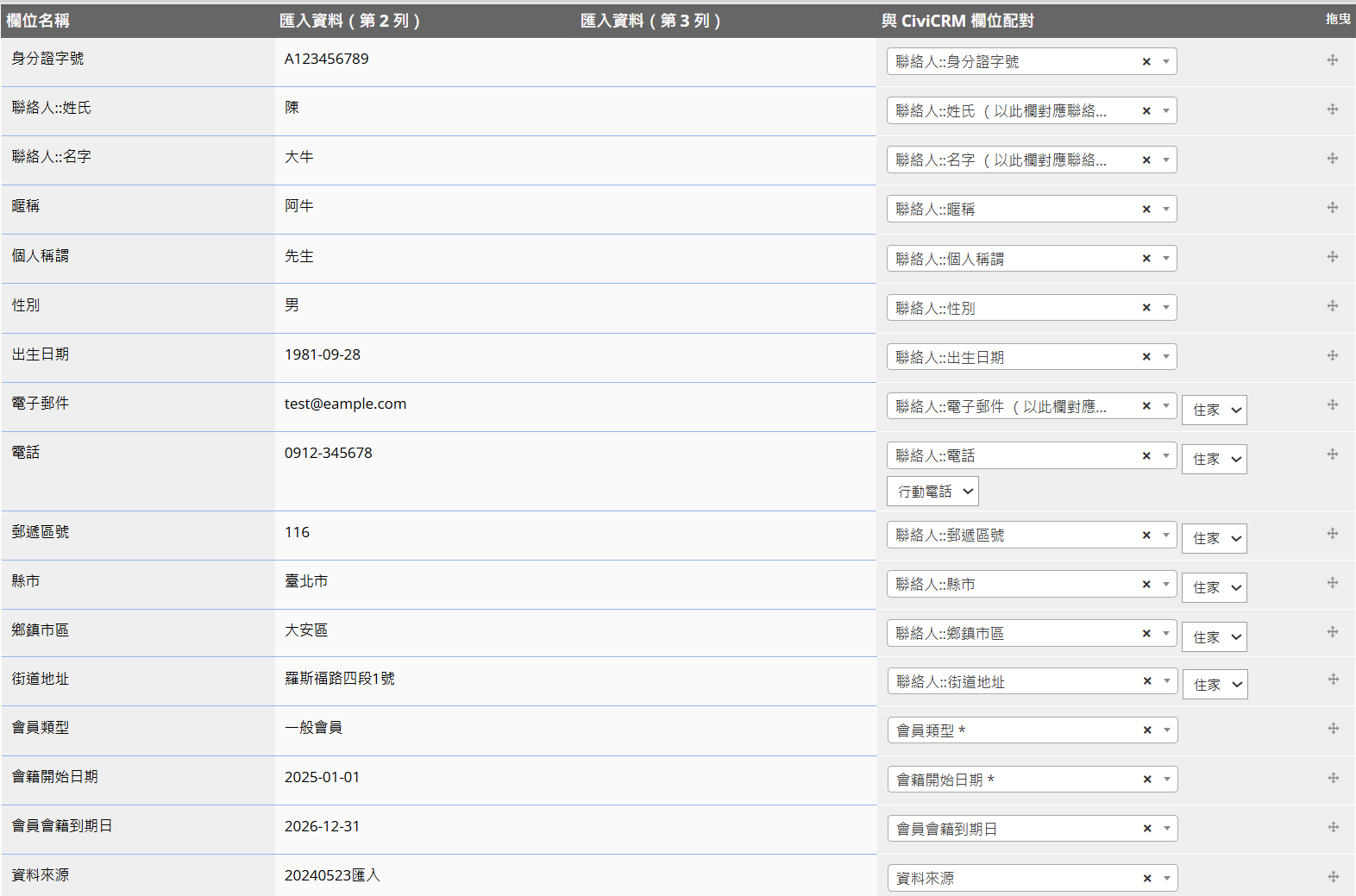1356x896 pixels.
Task: Click drag handle for 身分證字號 row
Action: click(x=1332, y=60)
